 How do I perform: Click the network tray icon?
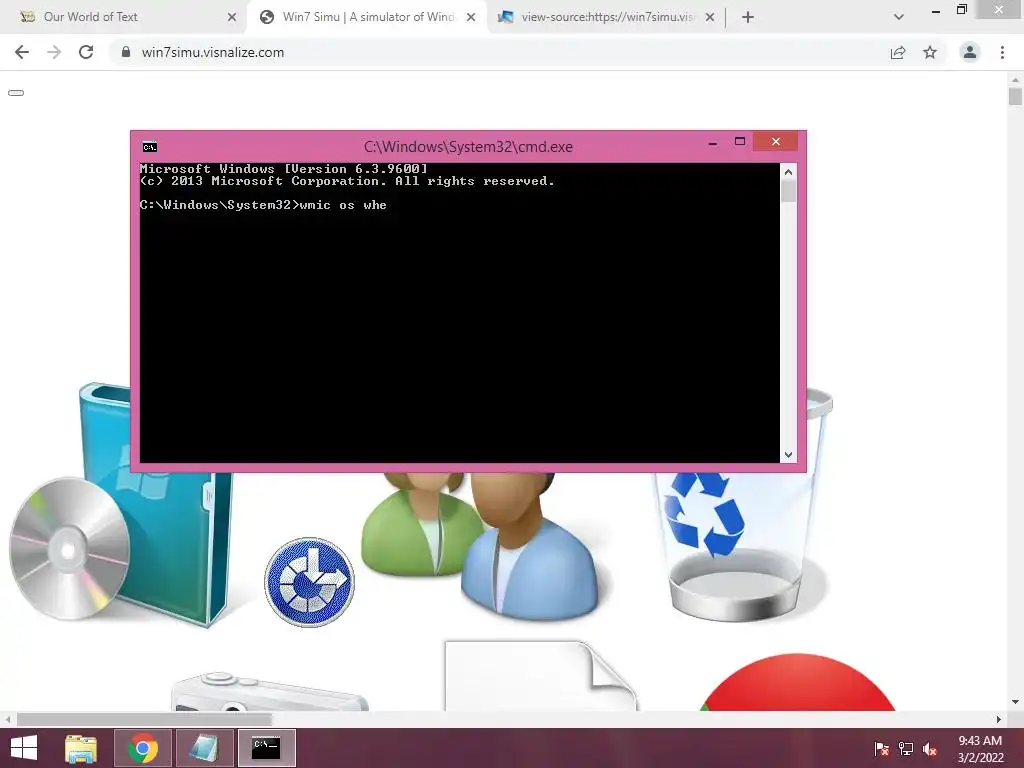[x=906, y=749]
